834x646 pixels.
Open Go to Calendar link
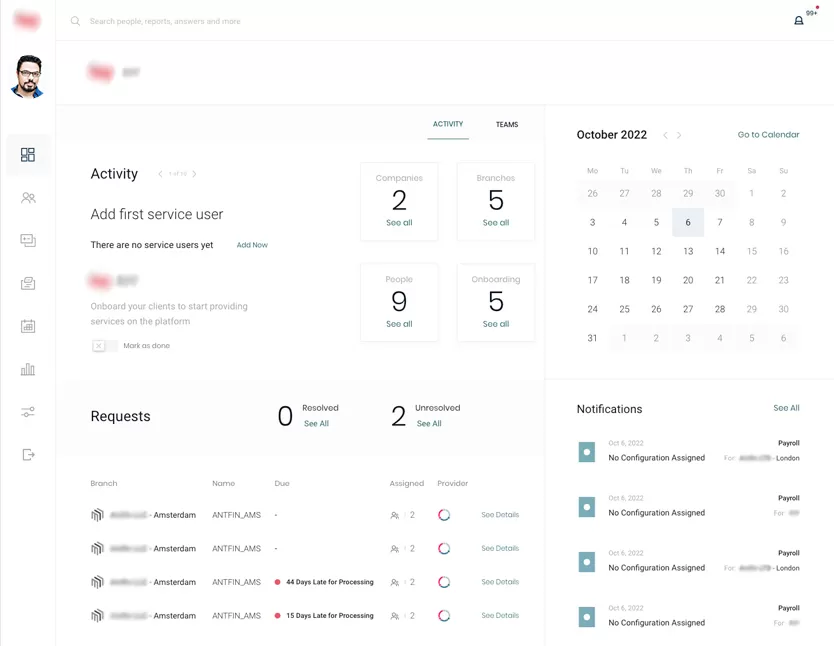click(x=768, y=135)
